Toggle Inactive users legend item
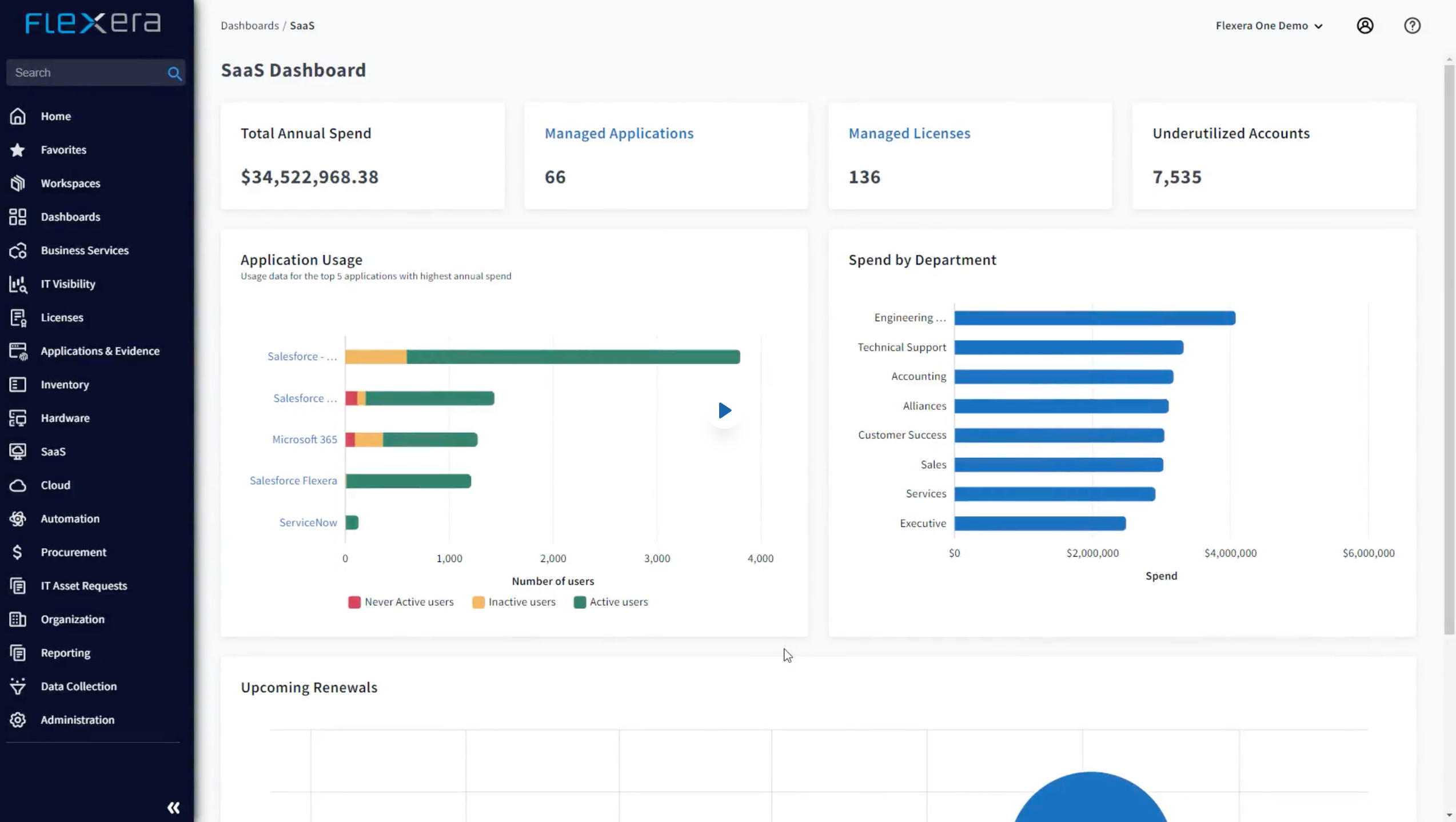Screen dimensions: 1456x822 [513, 602]
